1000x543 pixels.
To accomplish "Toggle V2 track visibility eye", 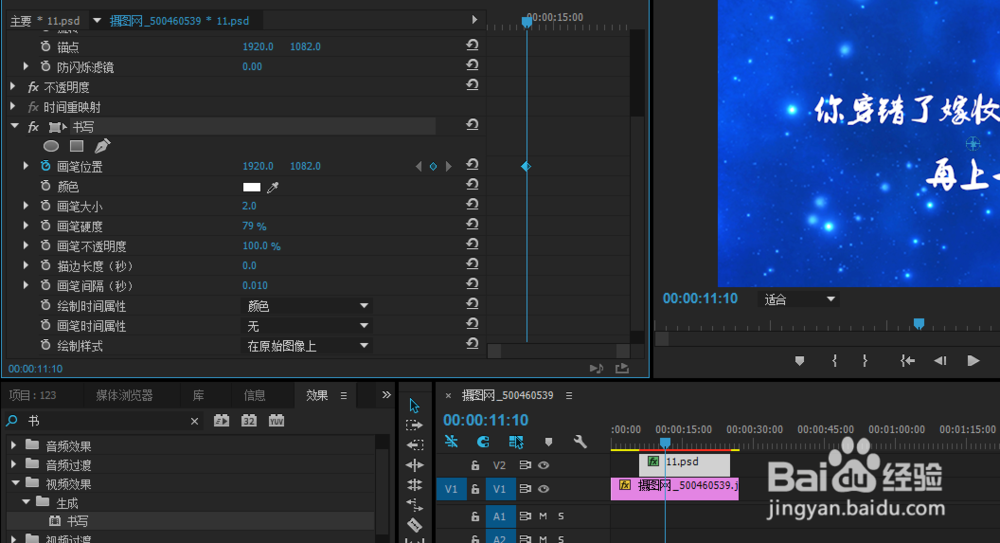I will (x=543, y=465).
